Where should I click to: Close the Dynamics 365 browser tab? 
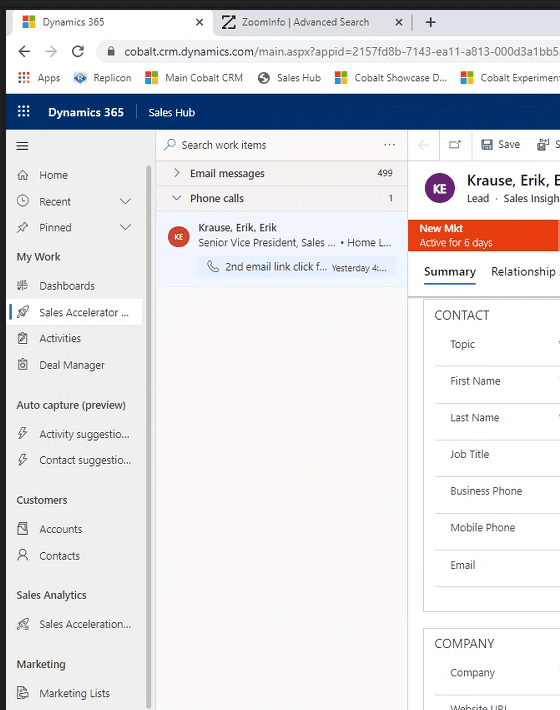pyautogui.click(x=199, y=22)
